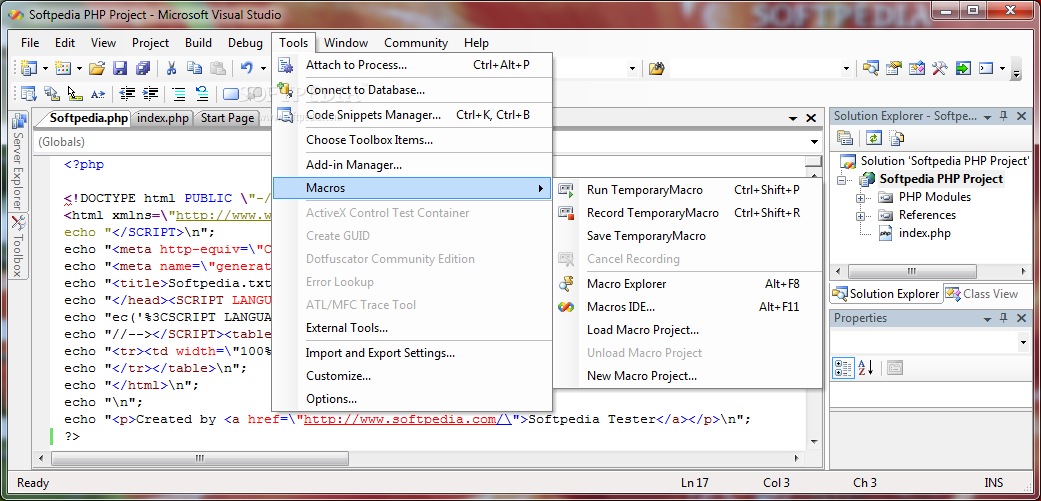Click the Comment Selection icon
Image resolution: width=1041 pixels, height=501 pixels.
179,94
